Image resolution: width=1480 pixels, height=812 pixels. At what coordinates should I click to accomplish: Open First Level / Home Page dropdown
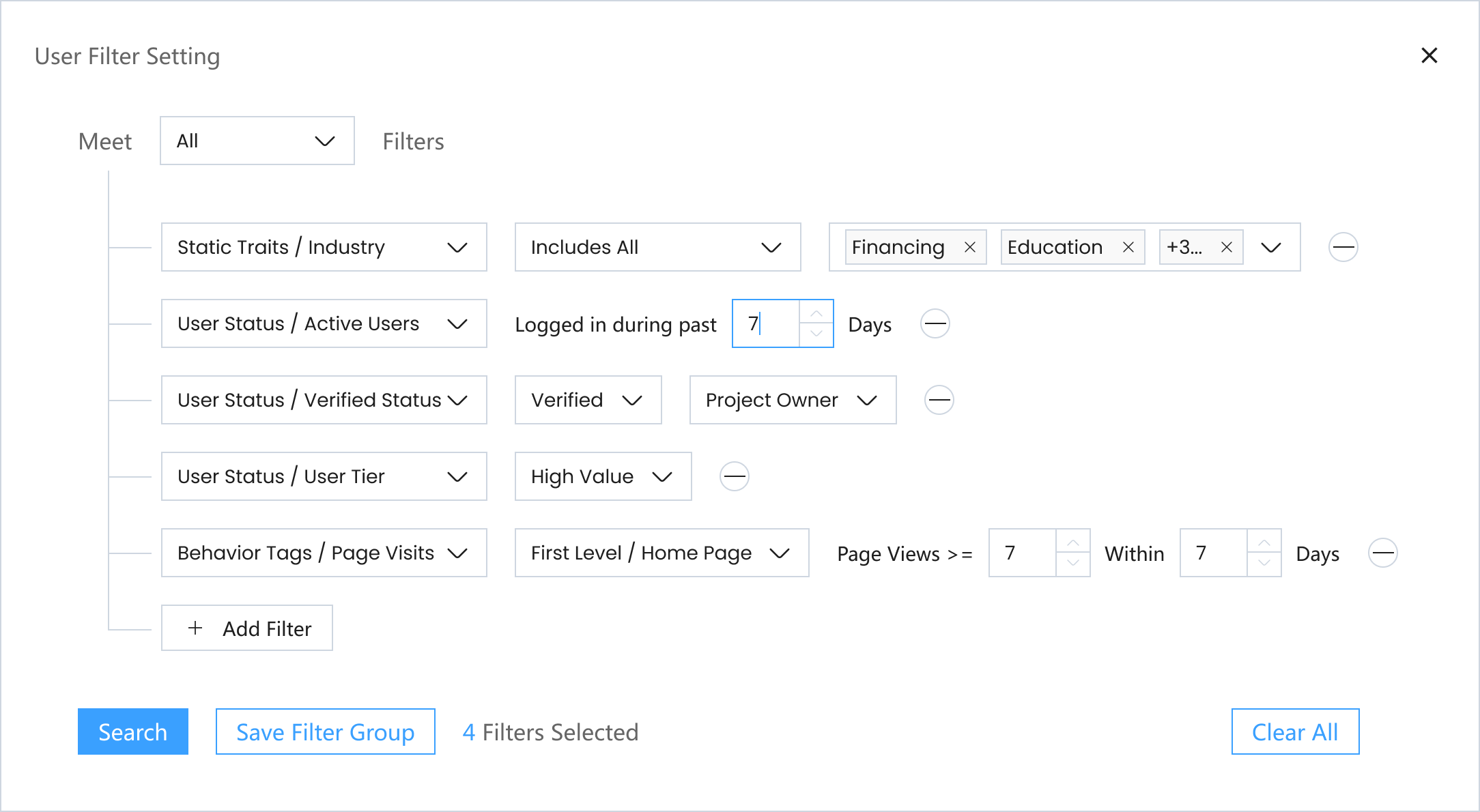tap(661, 553)
